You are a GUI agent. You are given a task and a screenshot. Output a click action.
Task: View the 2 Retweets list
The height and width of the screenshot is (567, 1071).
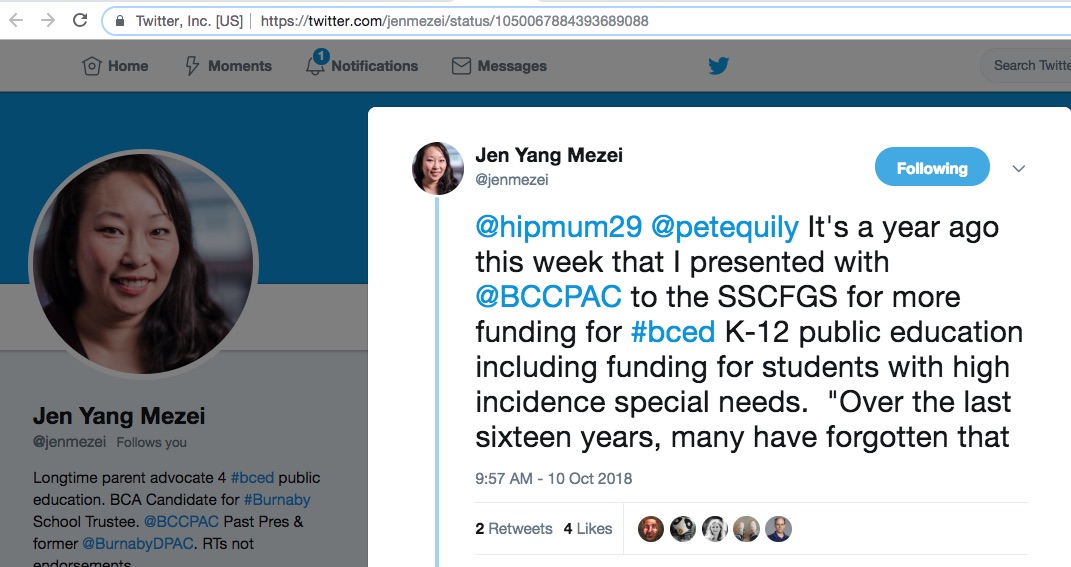click(x=514, y=528)
